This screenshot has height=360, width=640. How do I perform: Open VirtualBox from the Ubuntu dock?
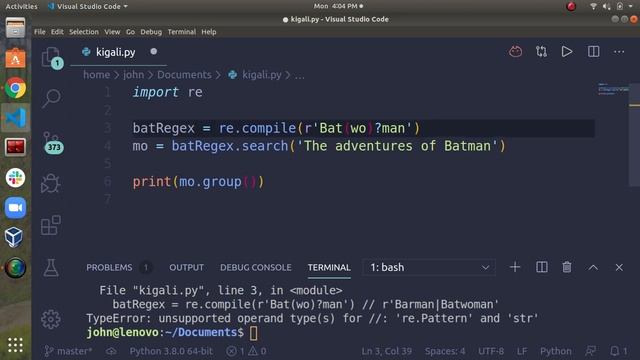pos(15,238)
